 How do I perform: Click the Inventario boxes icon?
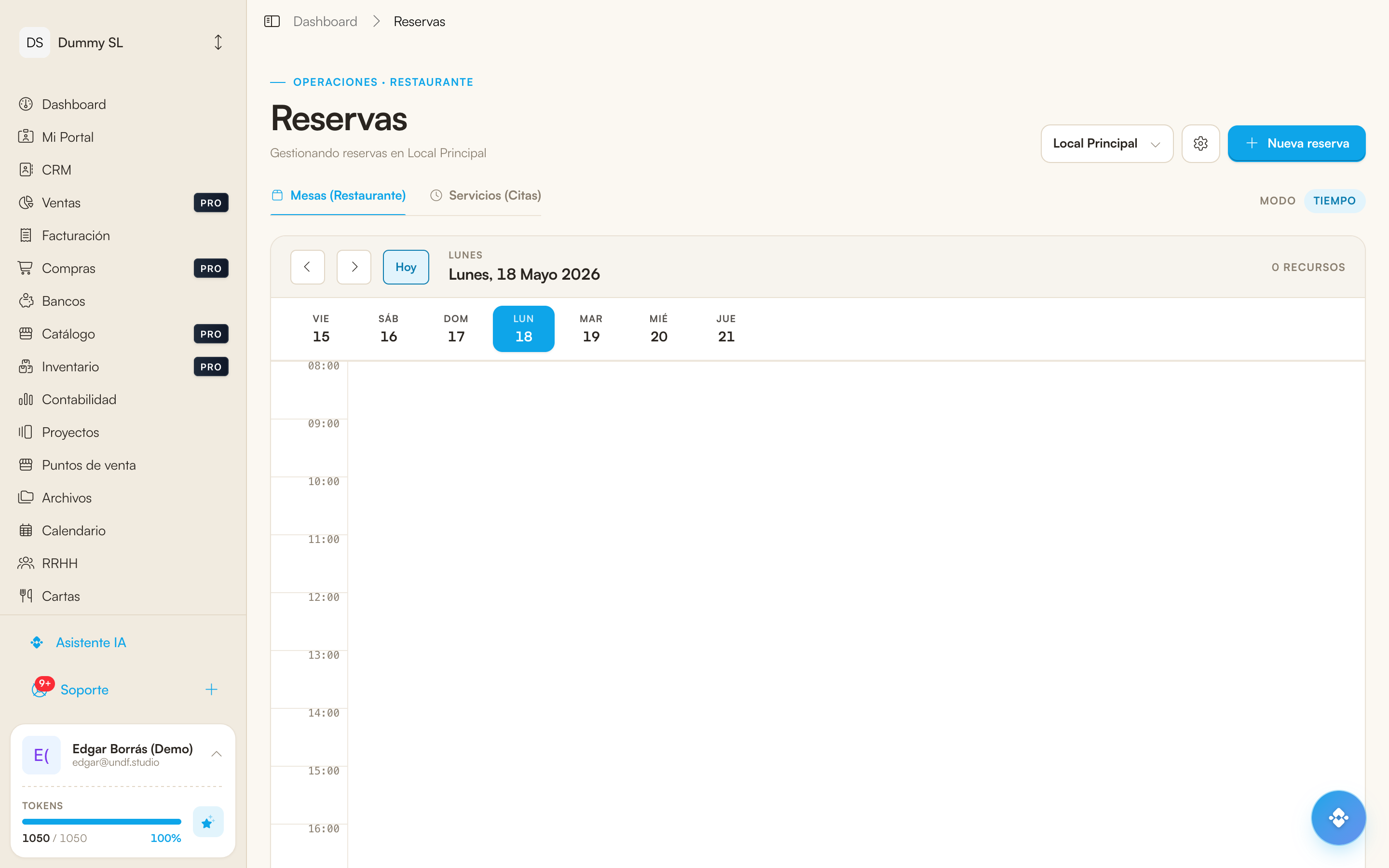coord(26,366)
